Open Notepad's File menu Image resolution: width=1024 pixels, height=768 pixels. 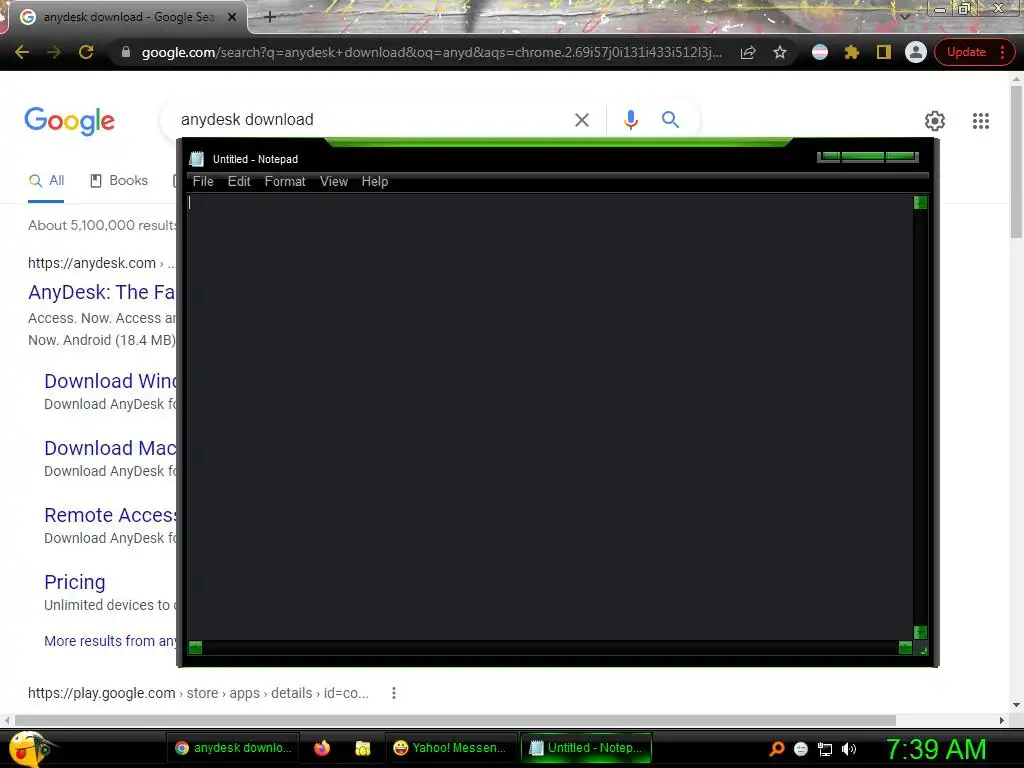(x=203, y=182)
